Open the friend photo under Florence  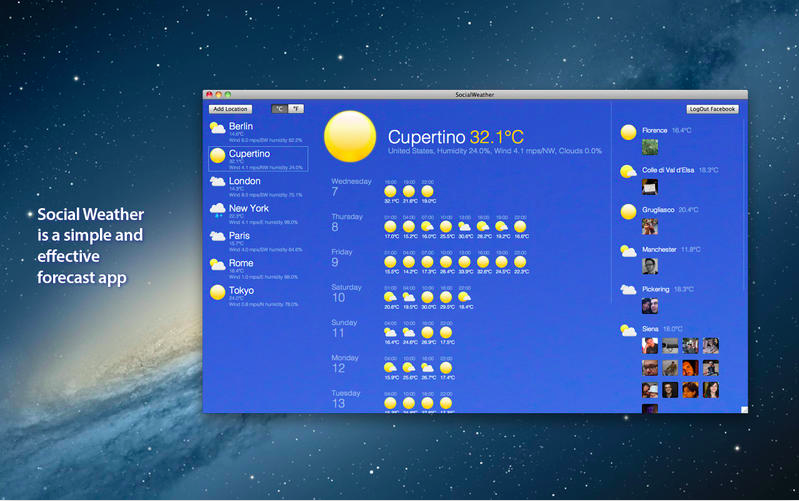click(x=650, y=147)
